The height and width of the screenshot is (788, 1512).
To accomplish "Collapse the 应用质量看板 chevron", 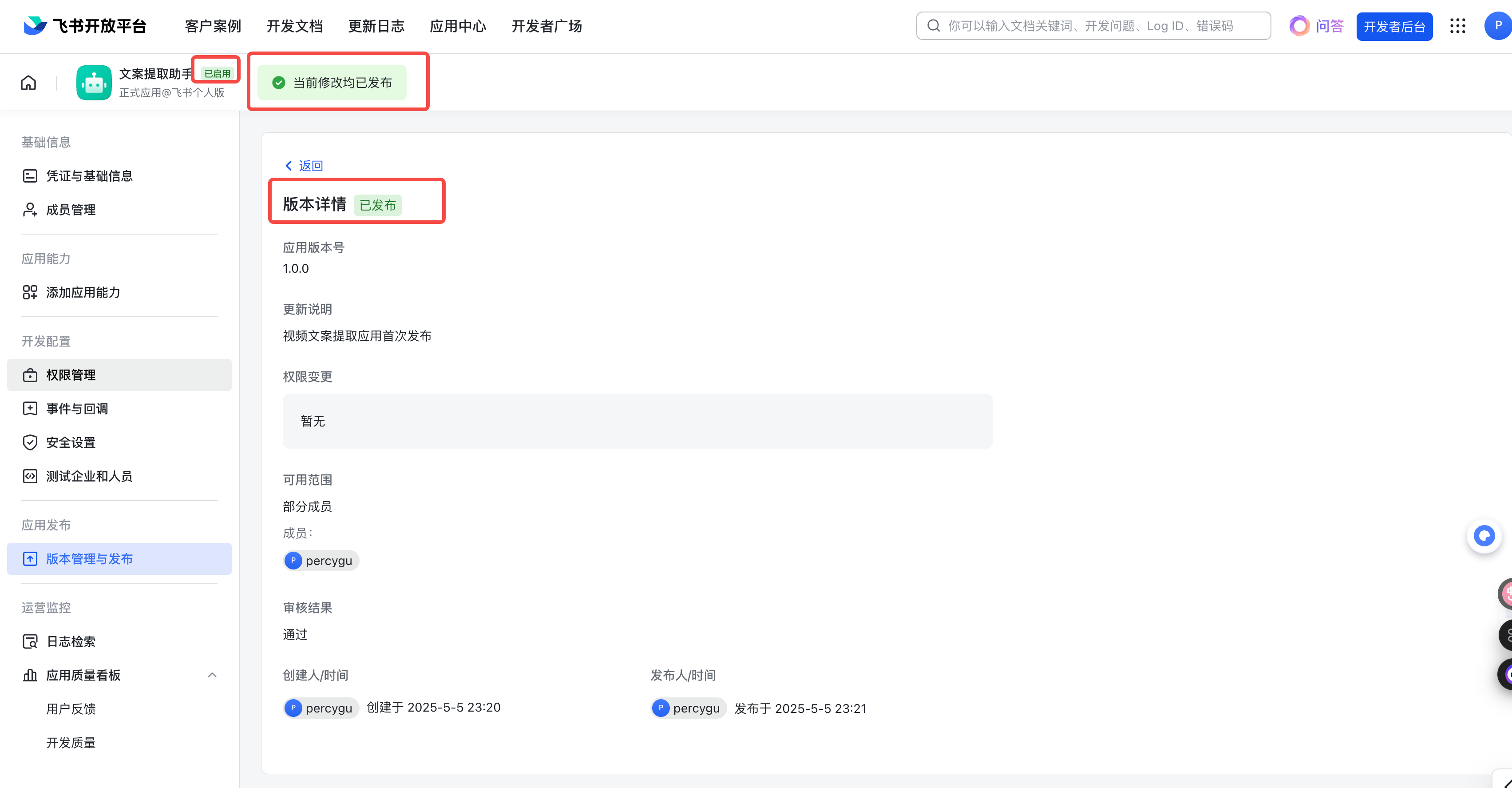I will pyautogui.click(x=212, y=675).
